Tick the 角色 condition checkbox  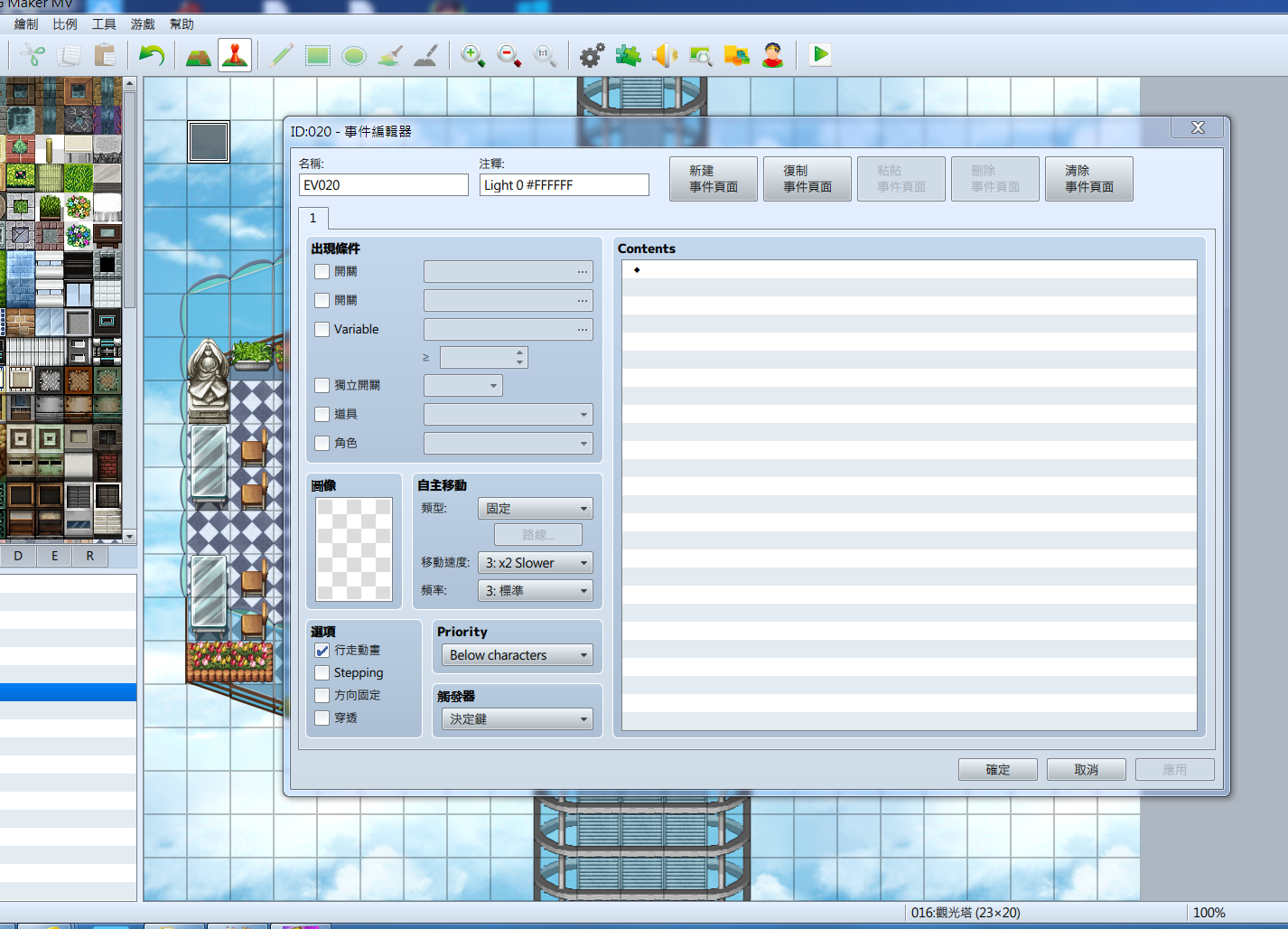coord(322,443)
